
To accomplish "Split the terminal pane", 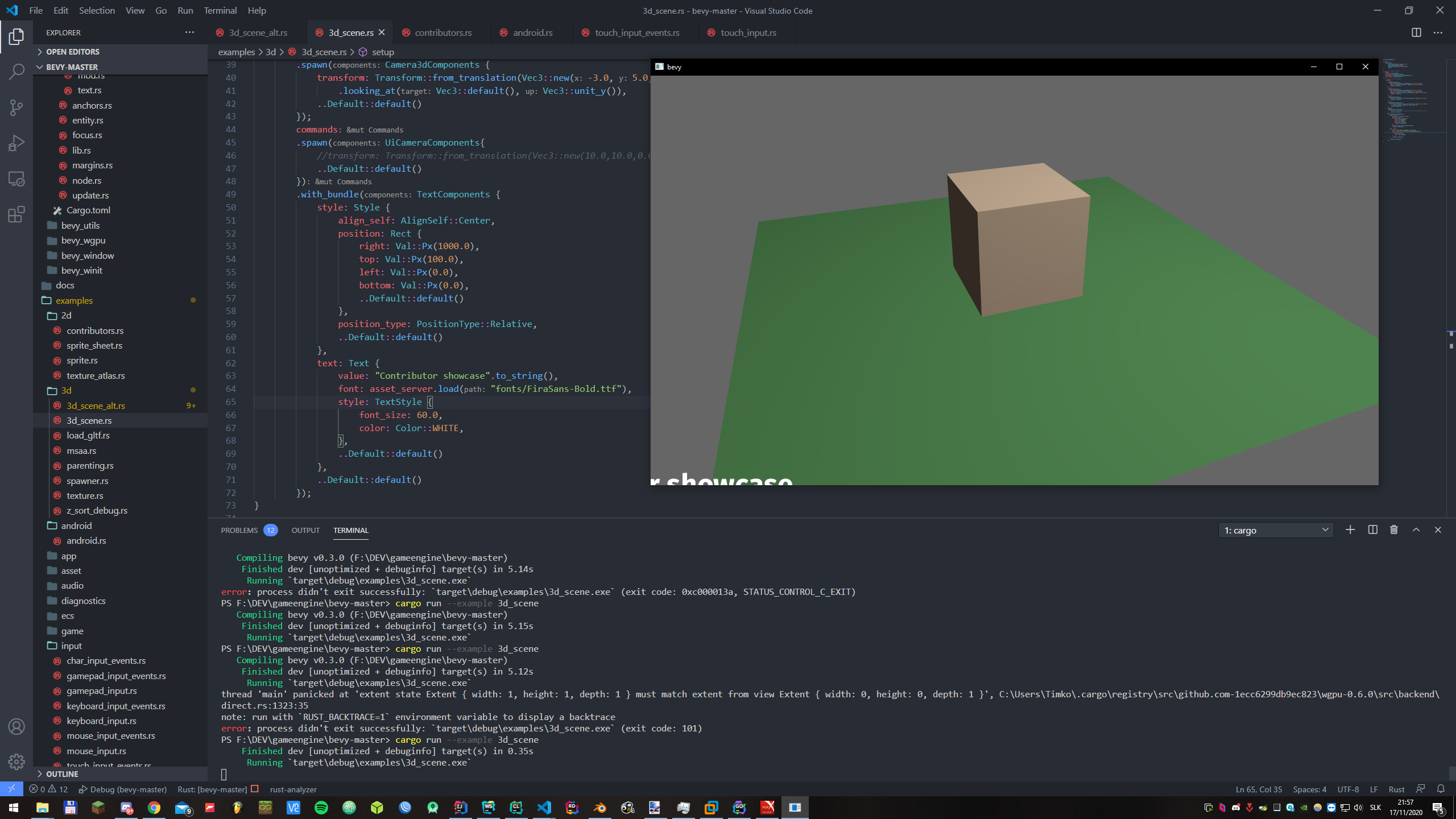I will click(1372, 530).
